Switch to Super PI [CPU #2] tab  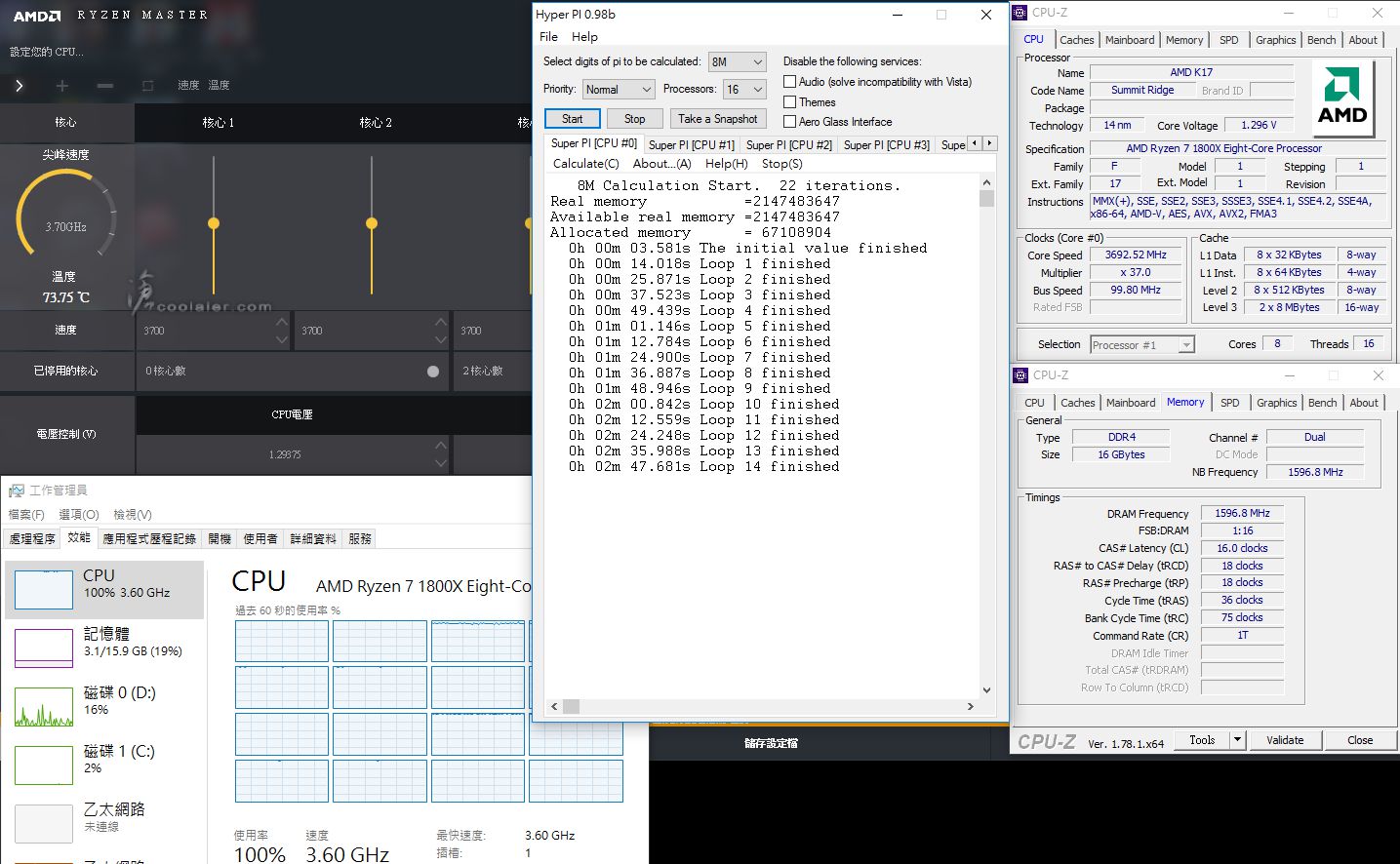tap(788, 144)
